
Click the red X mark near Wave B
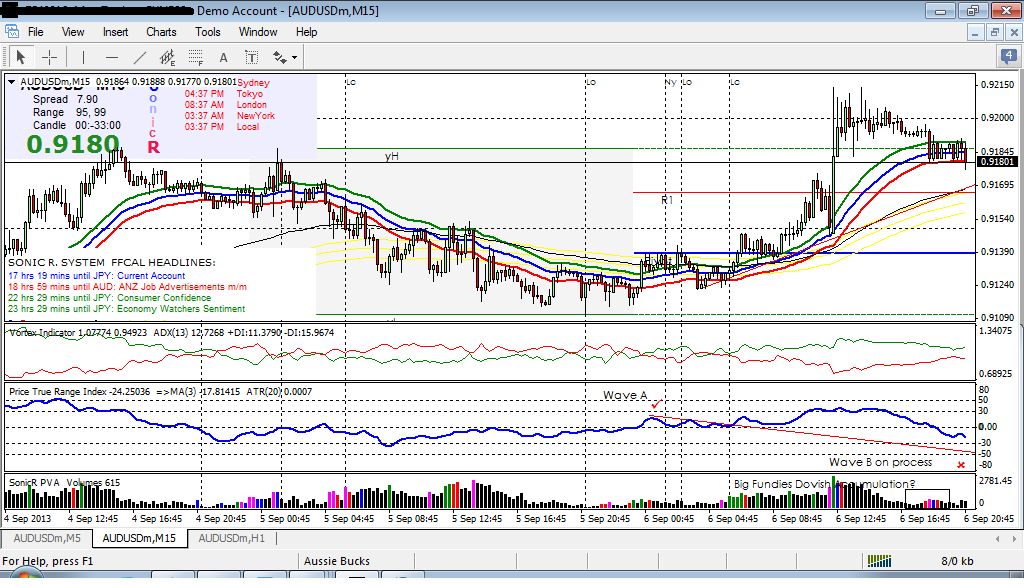point(961,465)
